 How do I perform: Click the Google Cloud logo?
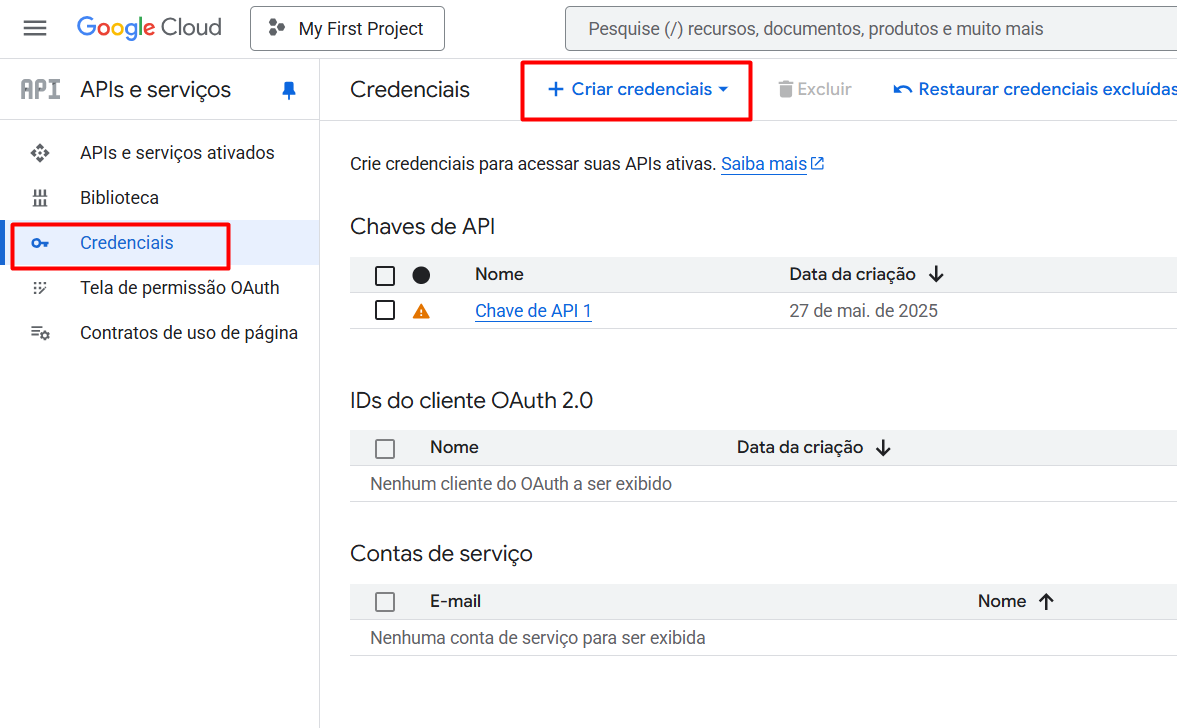point(149,28)
